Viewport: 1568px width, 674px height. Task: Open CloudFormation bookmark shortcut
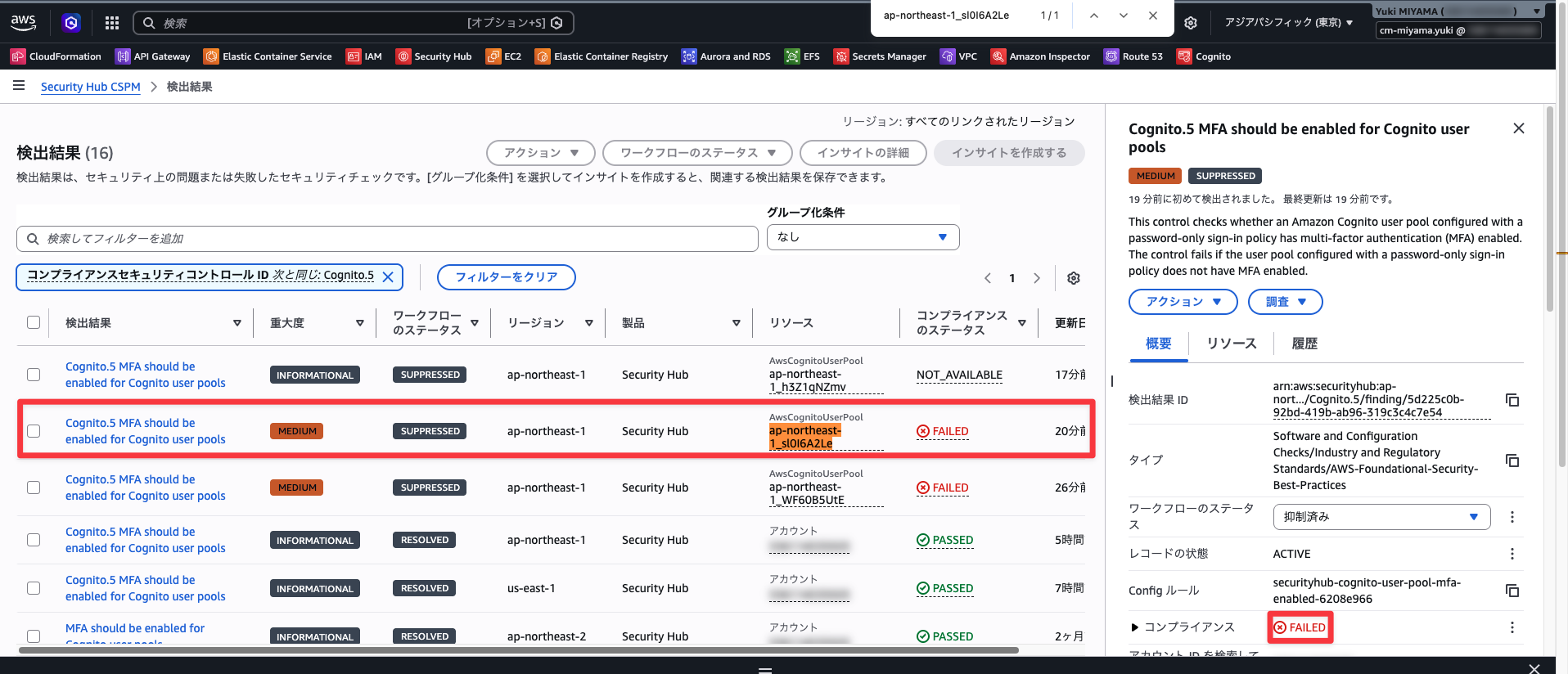(56, 56)
